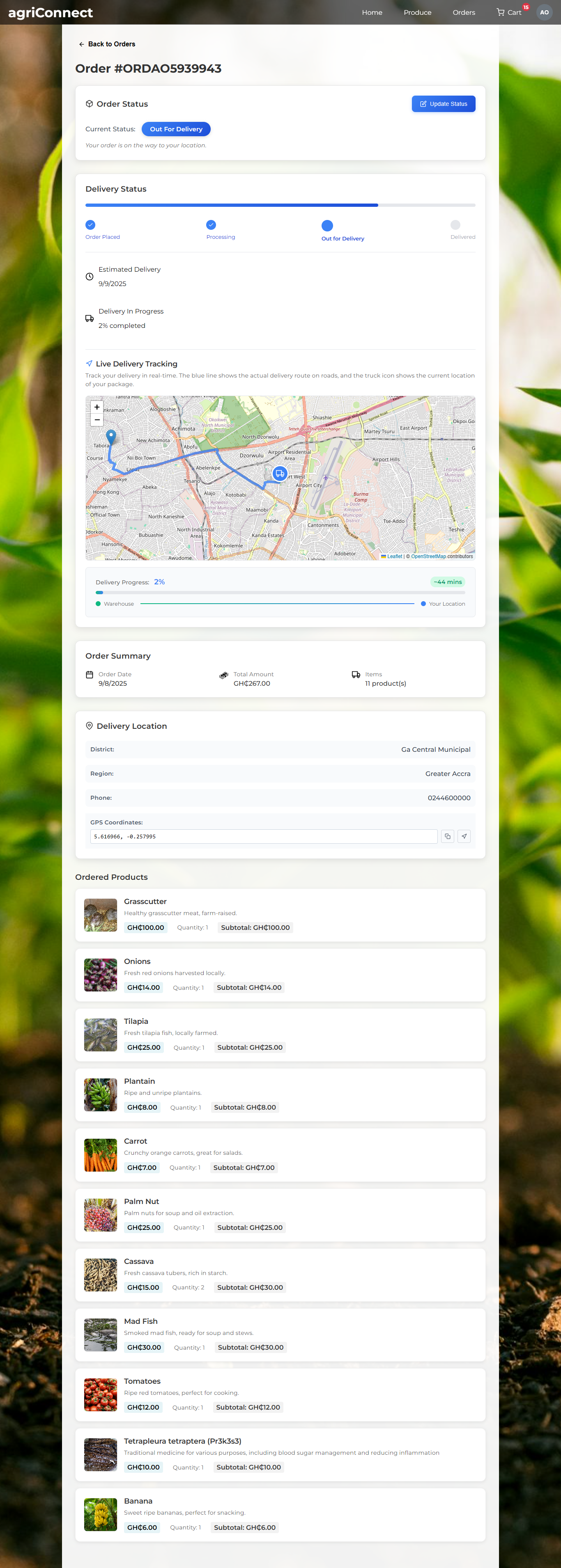Click the copy GPS coordinates icon
This screenshot has height=1568, width=561.
point(447,836)
